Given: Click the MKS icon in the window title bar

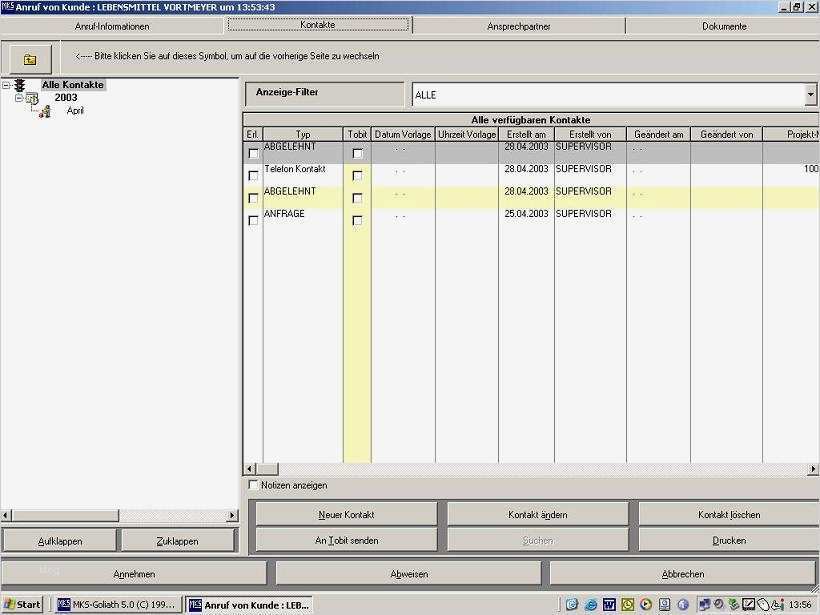Looking at the screenshot, I should tap(7, 7).
